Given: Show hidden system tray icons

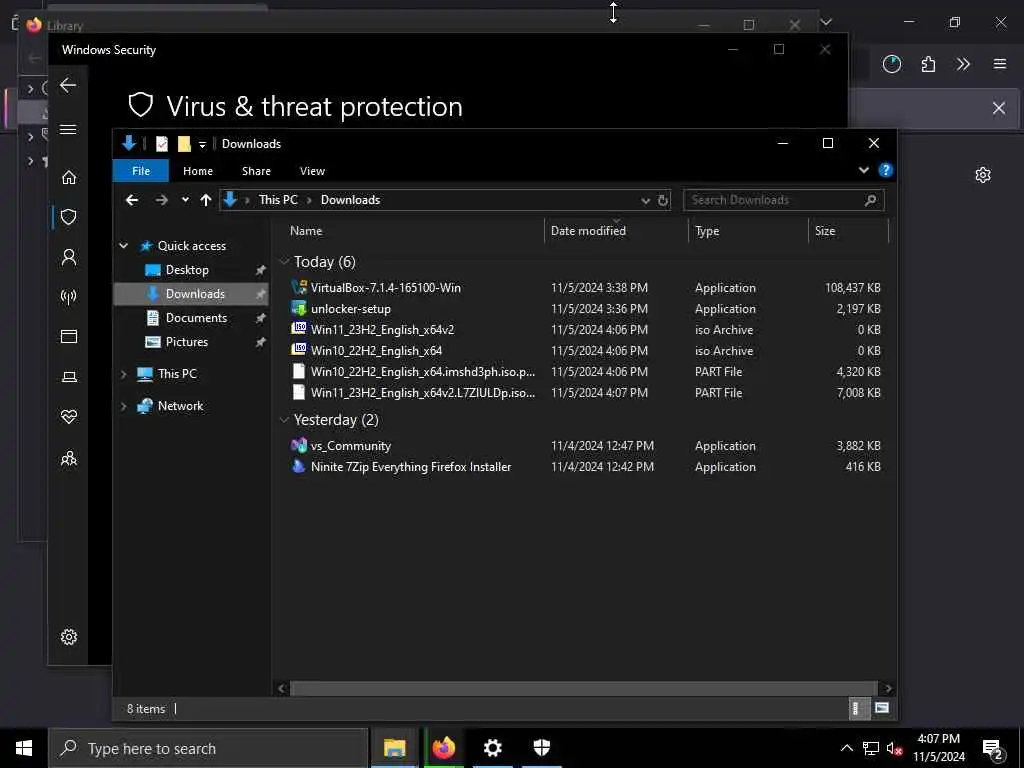Looking at the screenshot, I should (846, 748).
